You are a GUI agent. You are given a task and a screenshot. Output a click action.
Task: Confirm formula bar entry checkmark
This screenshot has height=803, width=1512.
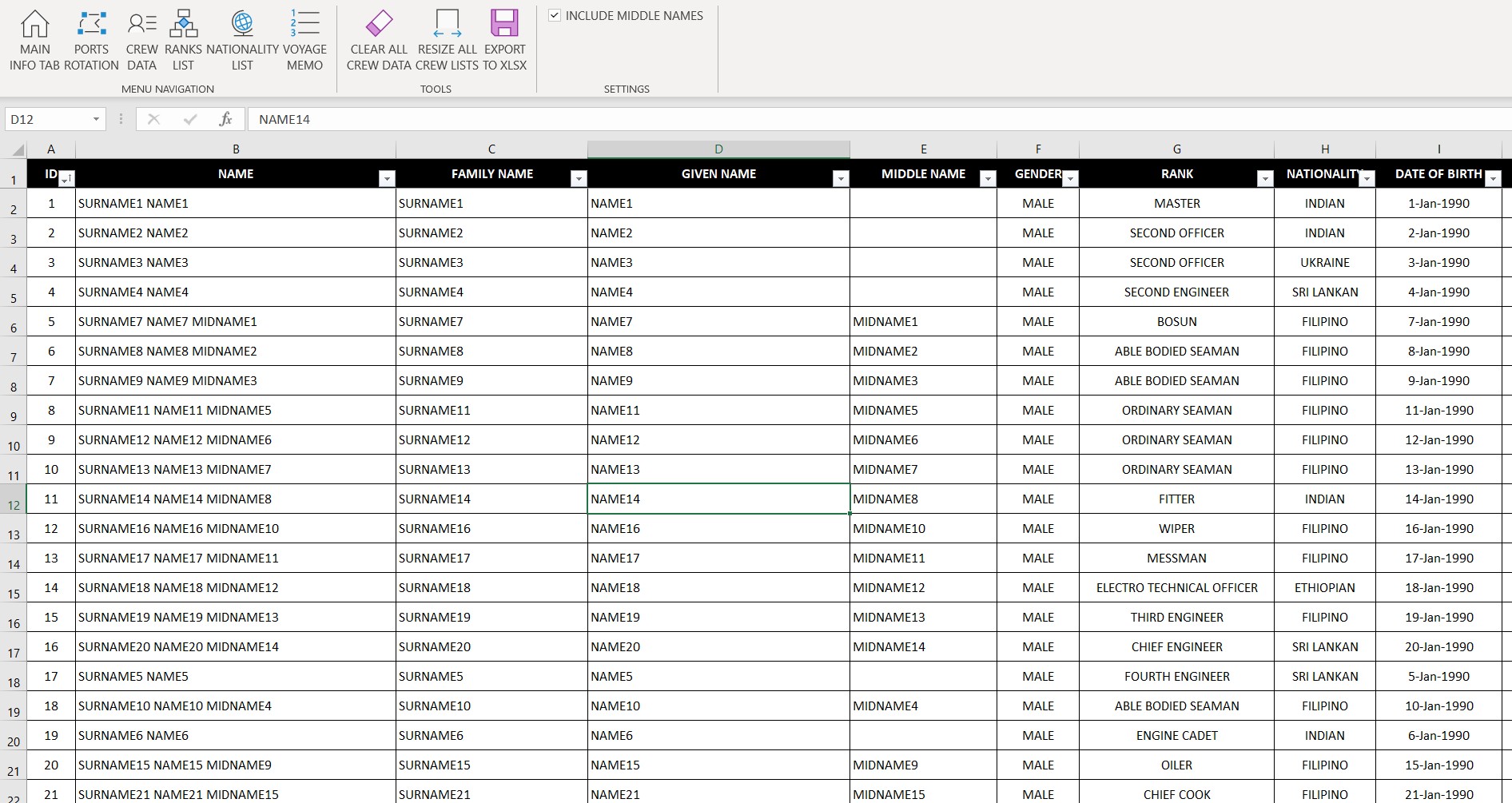click(190, 119)
